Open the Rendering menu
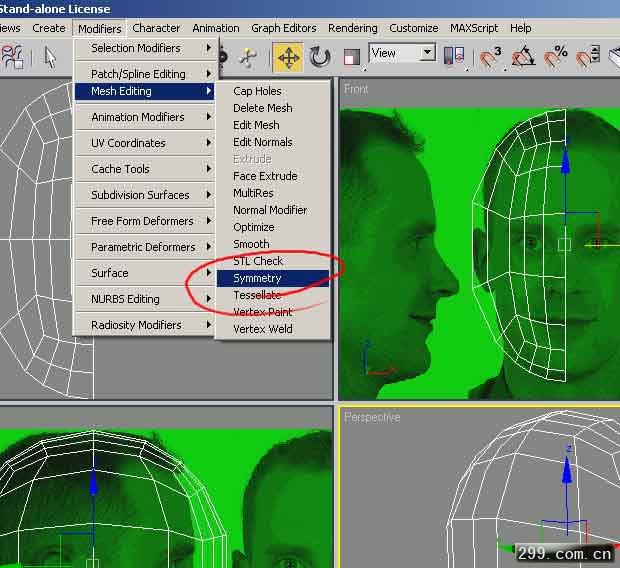Screen dimensions: 620x568 (353, 28)
